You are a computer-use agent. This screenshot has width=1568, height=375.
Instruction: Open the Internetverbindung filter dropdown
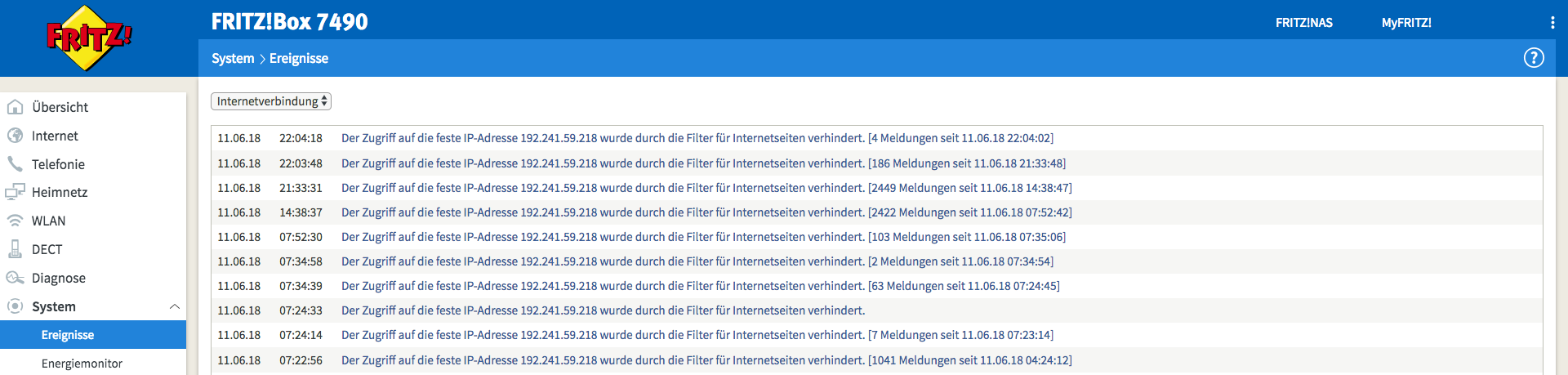[271, 101]
